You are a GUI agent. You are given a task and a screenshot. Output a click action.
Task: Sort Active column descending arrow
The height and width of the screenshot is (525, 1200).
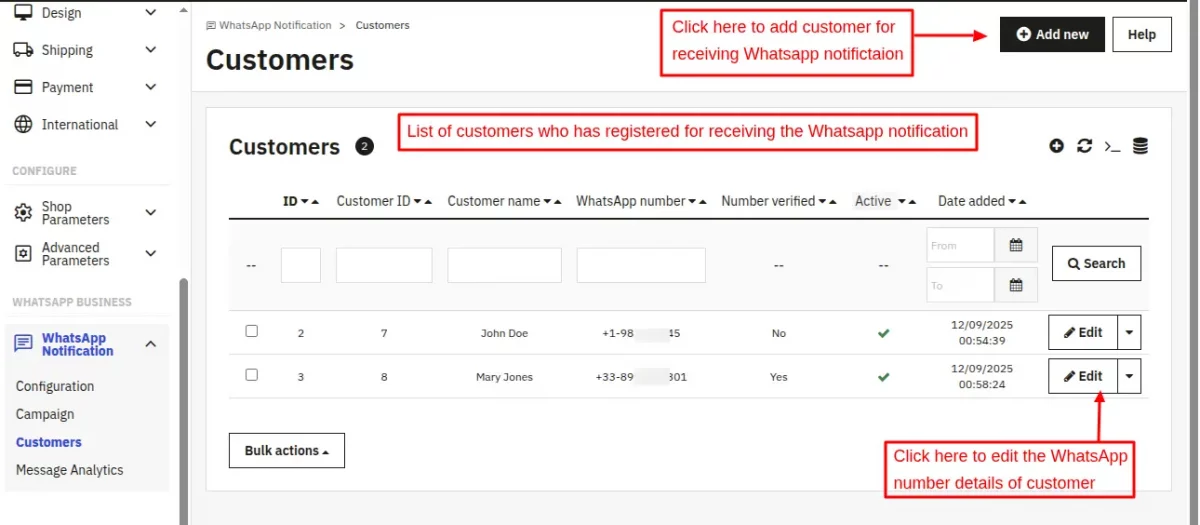[901, 201]
